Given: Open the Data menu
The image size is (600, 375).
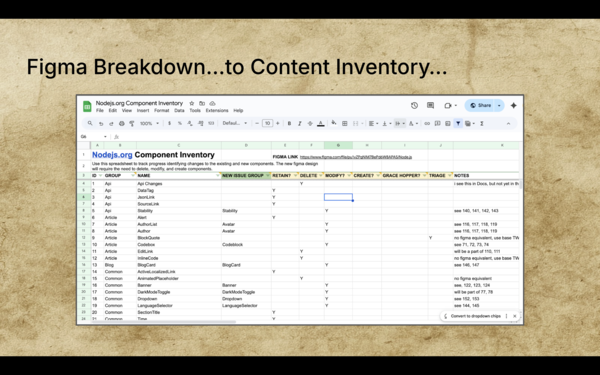Looking at the screenshot, I should point(179,111).
